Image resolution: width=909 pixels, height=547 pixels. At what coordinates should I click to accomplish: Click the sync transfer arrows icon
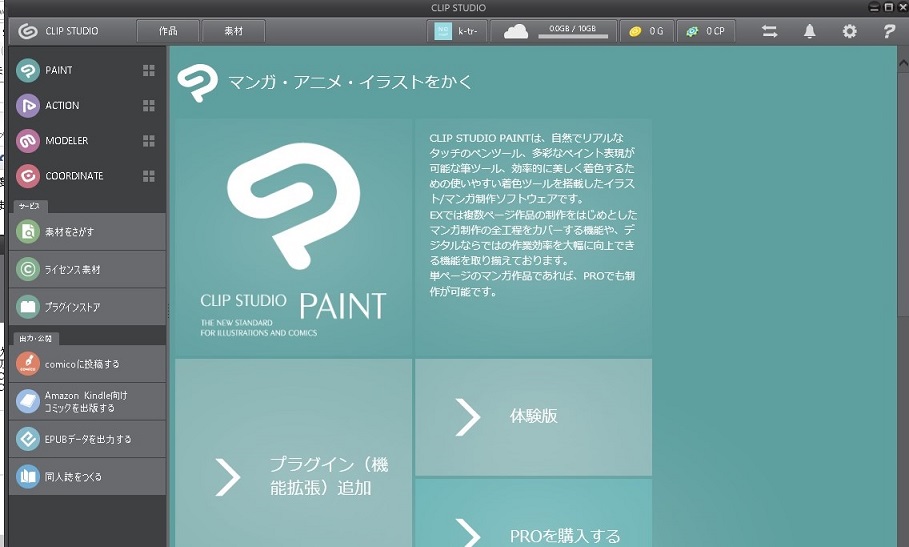click(x=769, y=31)
